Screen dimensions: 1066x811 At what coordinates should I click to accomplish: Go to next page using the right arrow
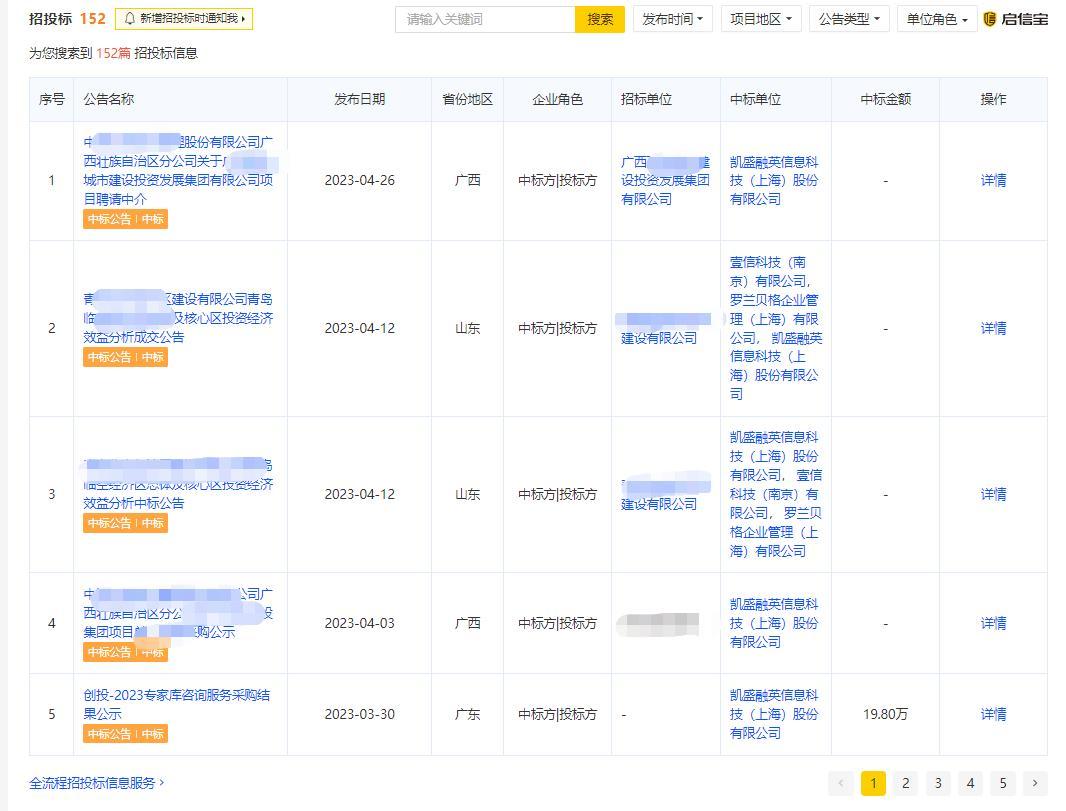[x=1035, y=783]
